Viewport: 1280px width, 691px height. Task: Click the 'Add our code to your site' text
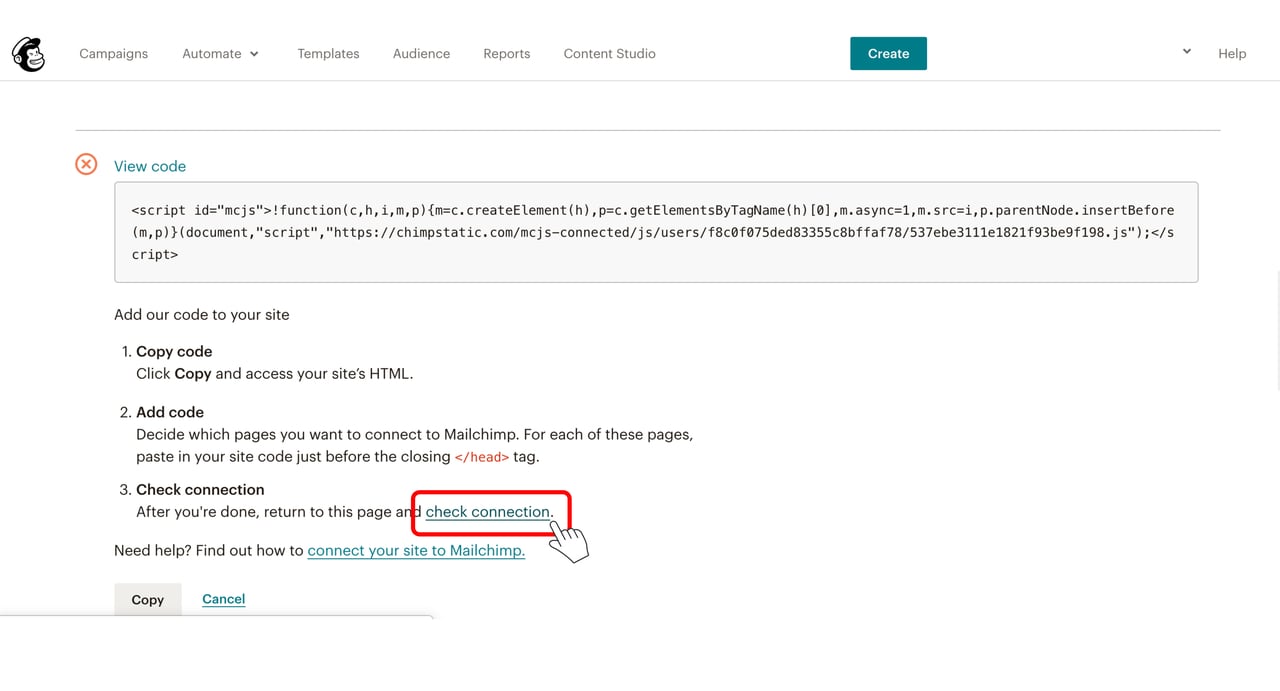202,314
